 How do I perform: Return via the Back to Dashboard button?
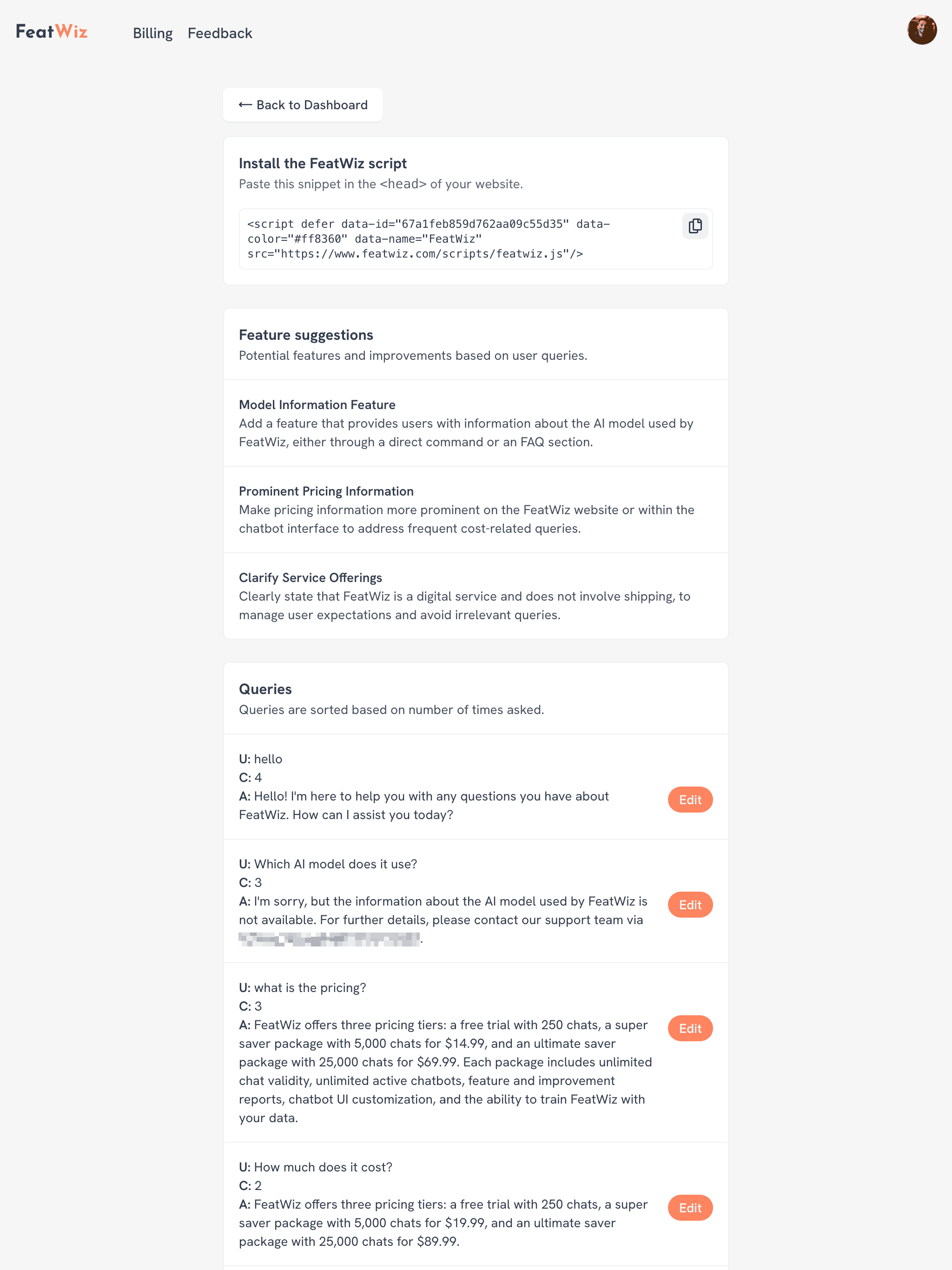[303, 105]
